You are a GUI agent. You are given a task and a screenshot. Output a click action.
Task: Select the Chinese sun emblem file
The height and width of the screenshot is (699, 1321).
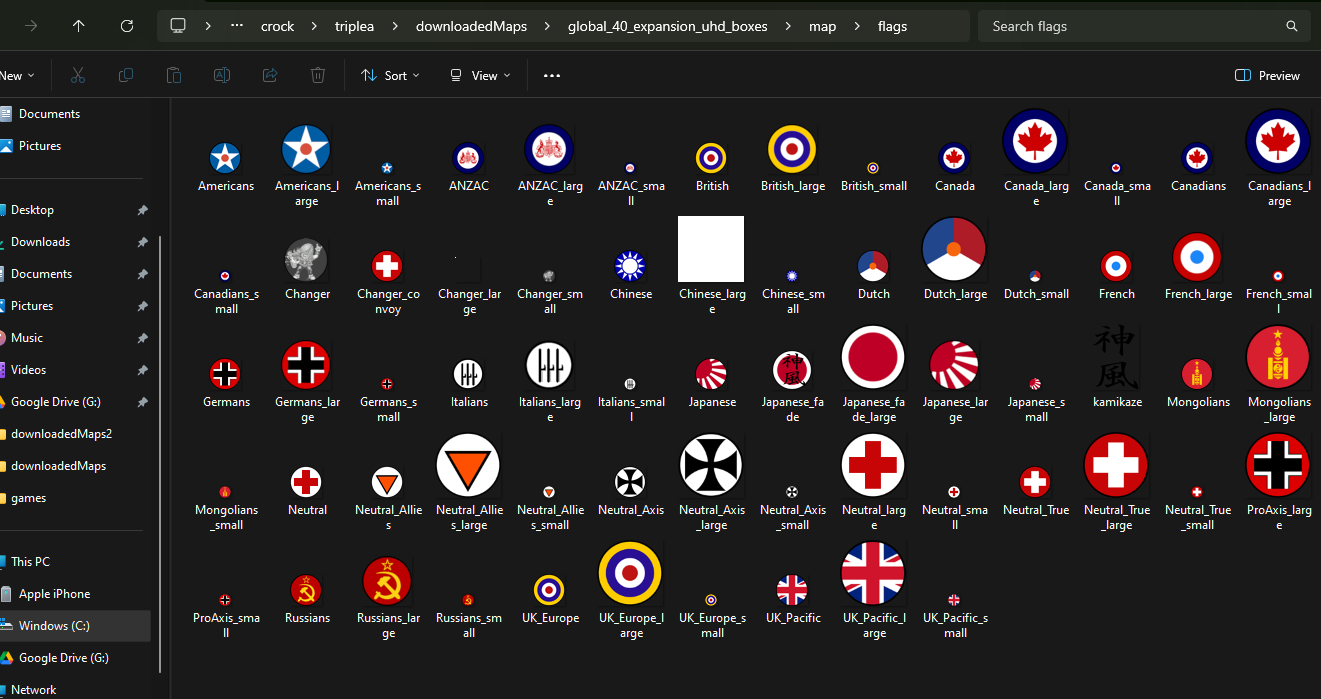[630, 266]
